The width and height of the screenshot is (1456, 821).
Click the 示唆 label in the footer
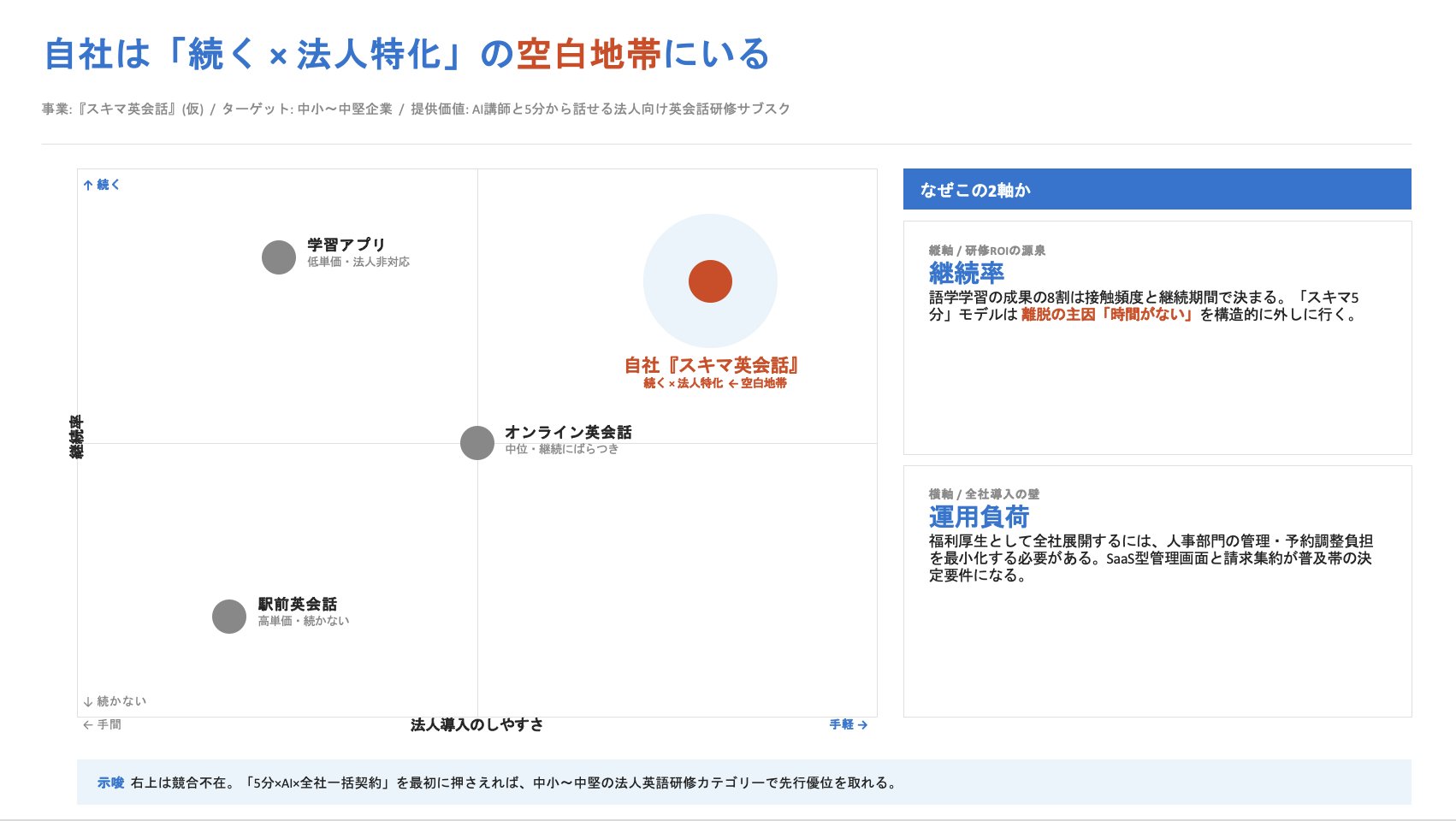tap(110, 783)
